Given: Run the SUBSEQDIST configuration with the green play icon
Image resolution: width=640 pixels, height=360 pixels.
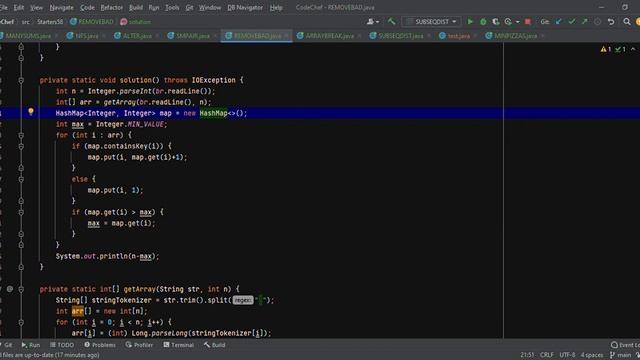Looking at the screenshot, I should click(470, 22).
